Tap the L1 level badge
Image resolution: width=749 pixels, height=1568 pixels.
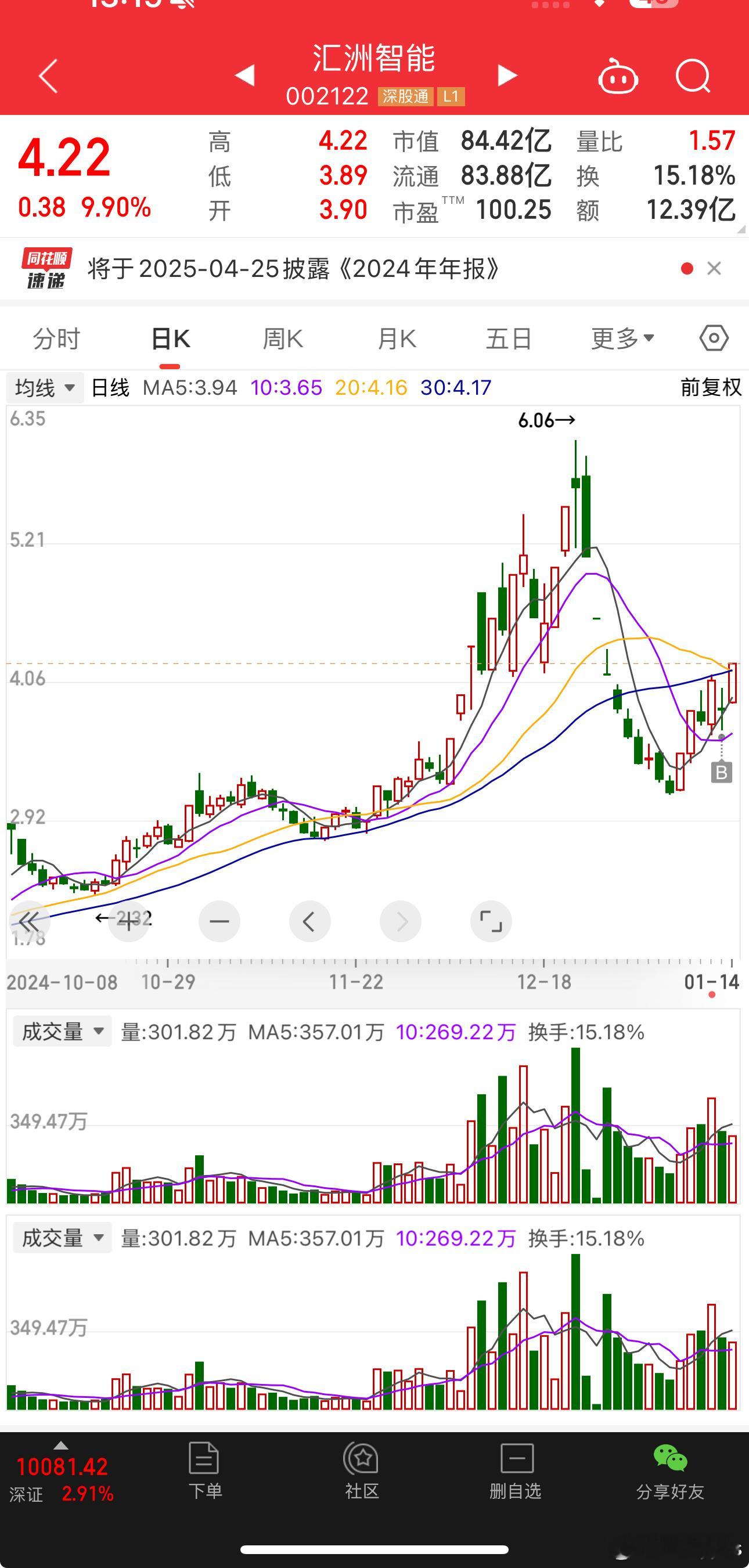(451, 96)
